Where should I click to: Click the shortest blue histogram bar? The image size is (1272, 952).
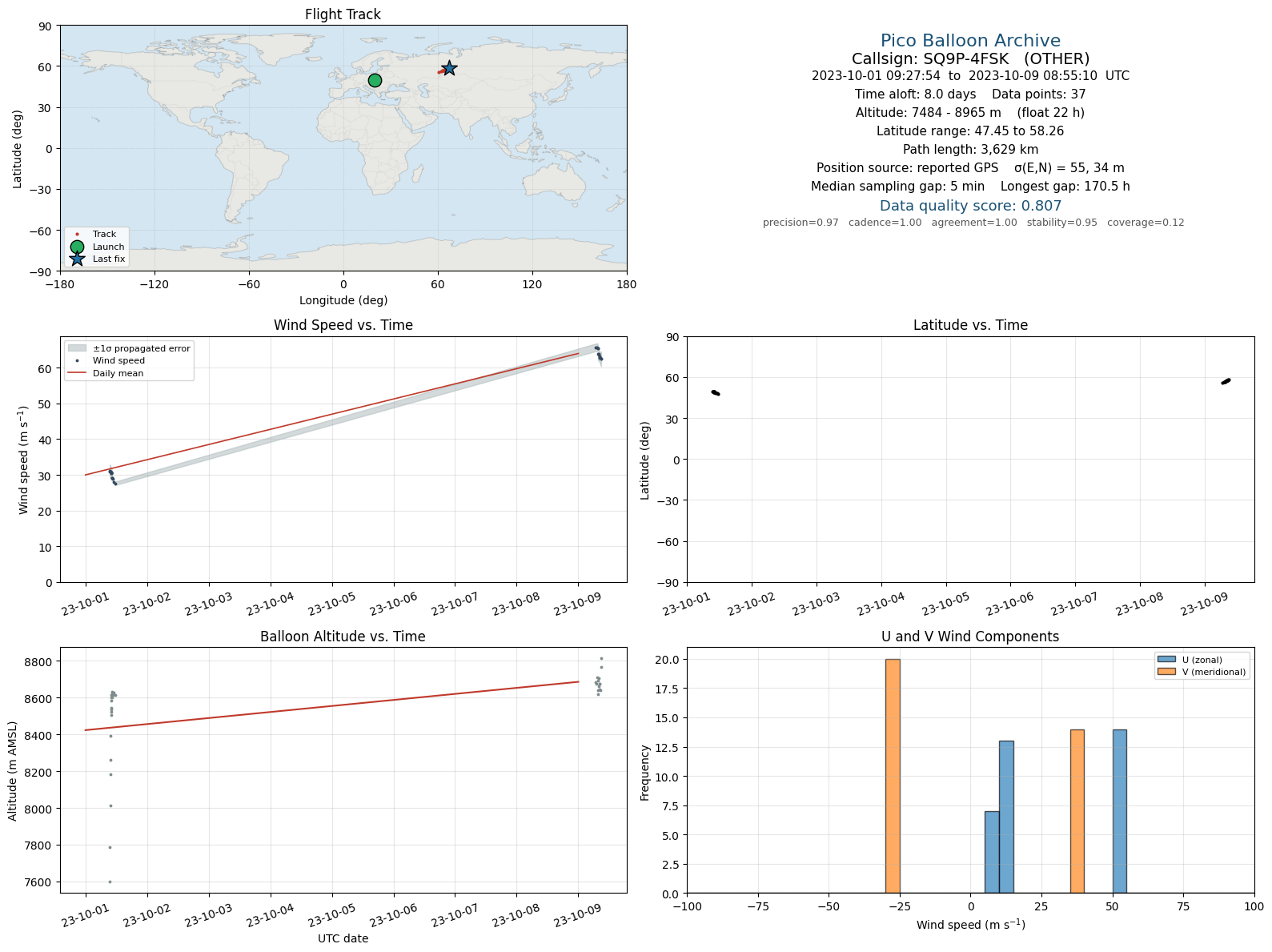(992, 852)
